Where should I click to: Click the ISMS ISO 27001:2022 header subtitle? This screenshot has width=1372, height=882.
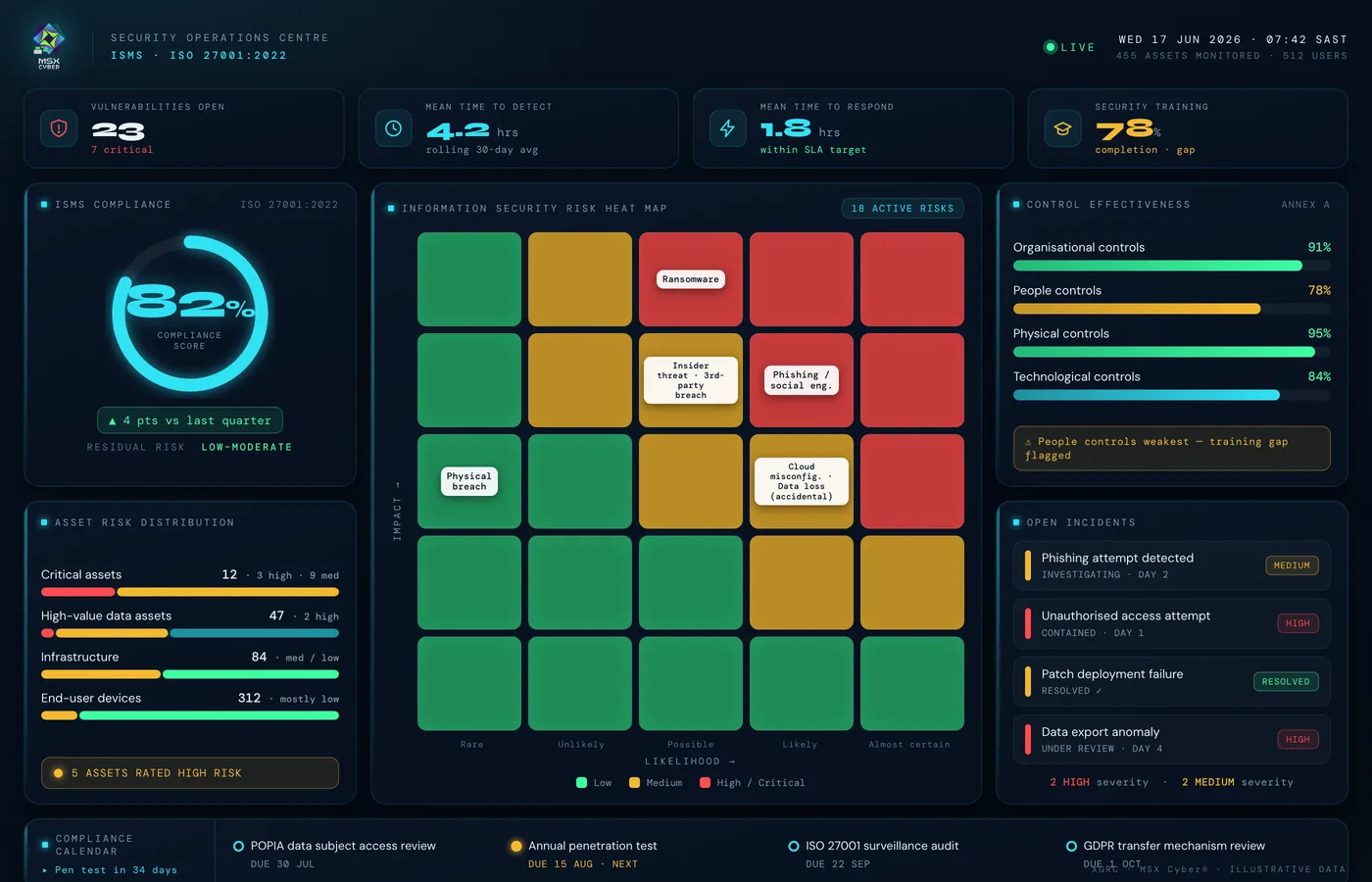(x=199, y=56)
